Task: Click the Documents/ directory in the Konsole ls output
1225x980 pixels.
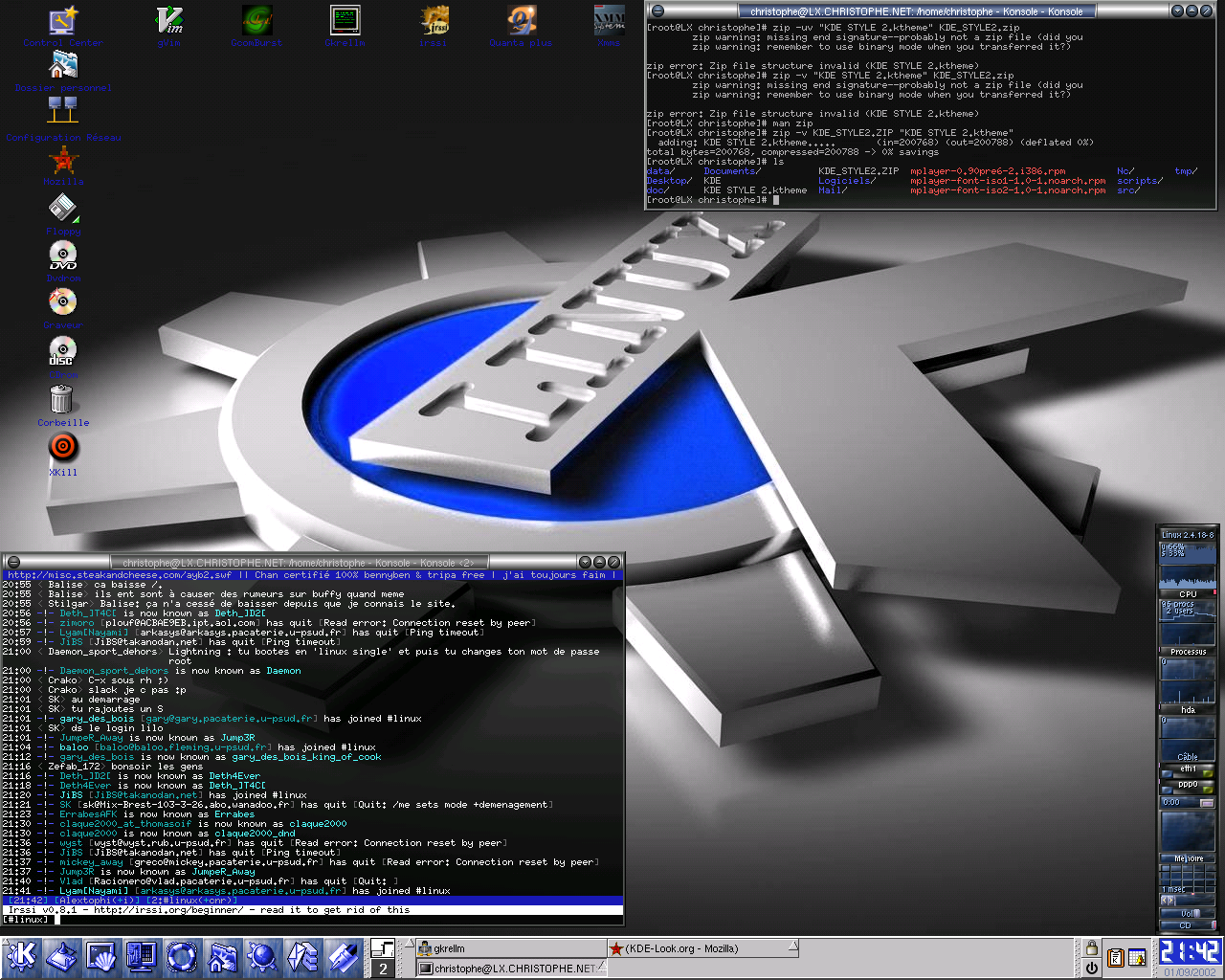Action: point(732,171)
